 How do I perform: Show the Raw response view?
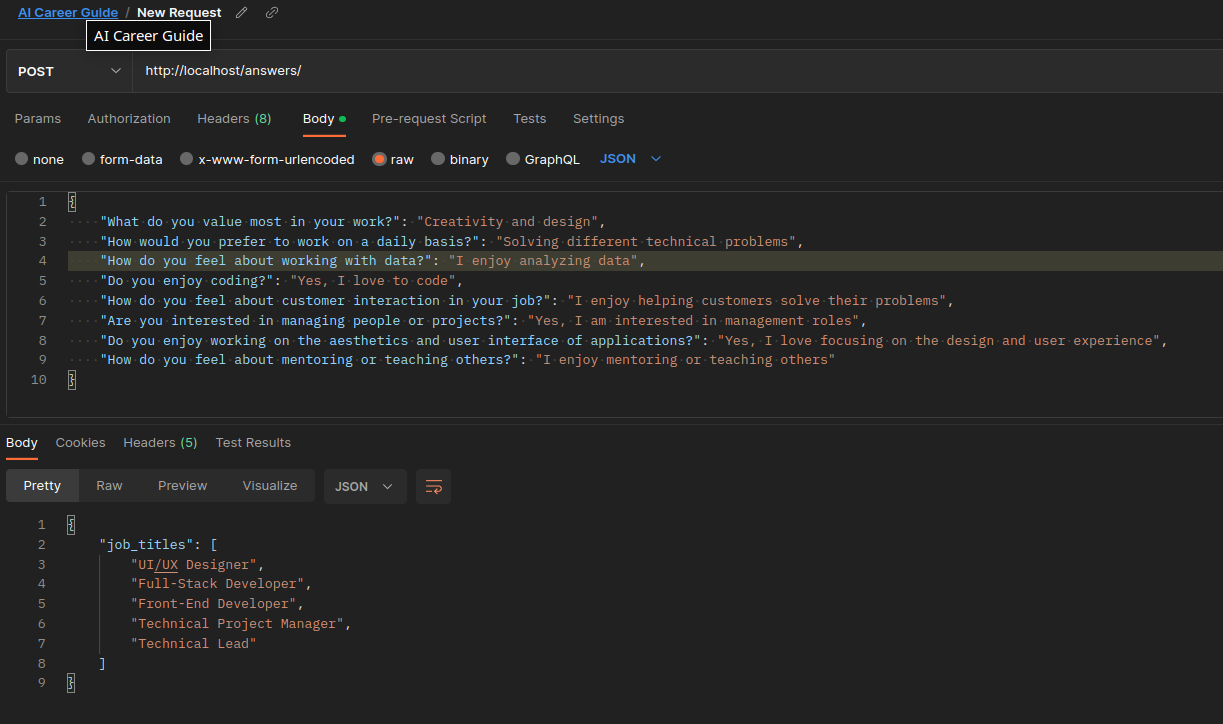tap(109, 485)
